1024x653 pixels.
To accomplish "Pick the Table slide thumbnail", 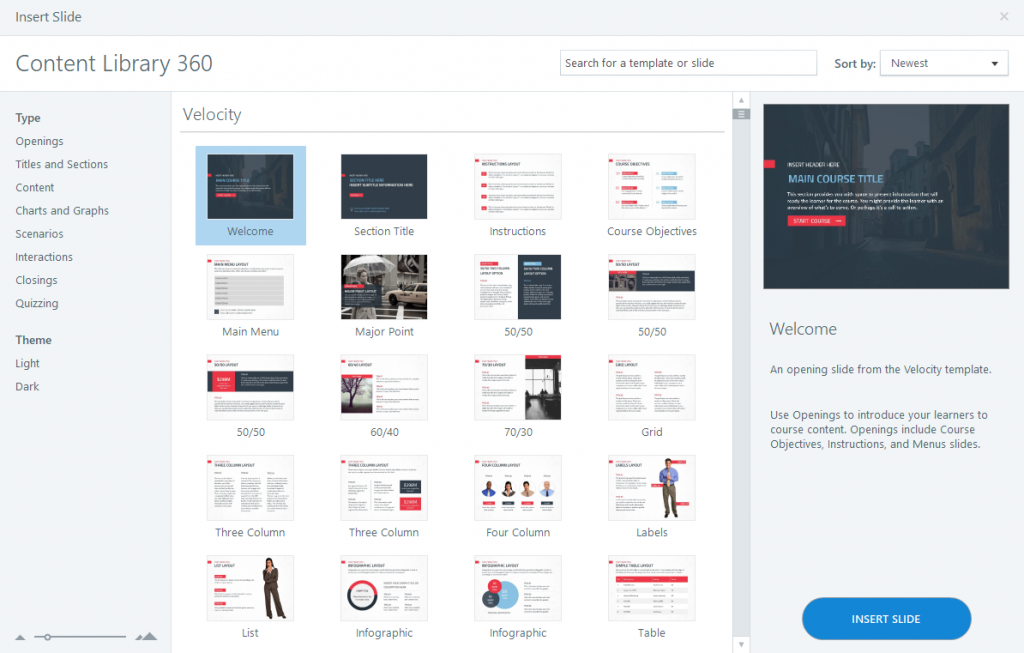I will [652, 588].
